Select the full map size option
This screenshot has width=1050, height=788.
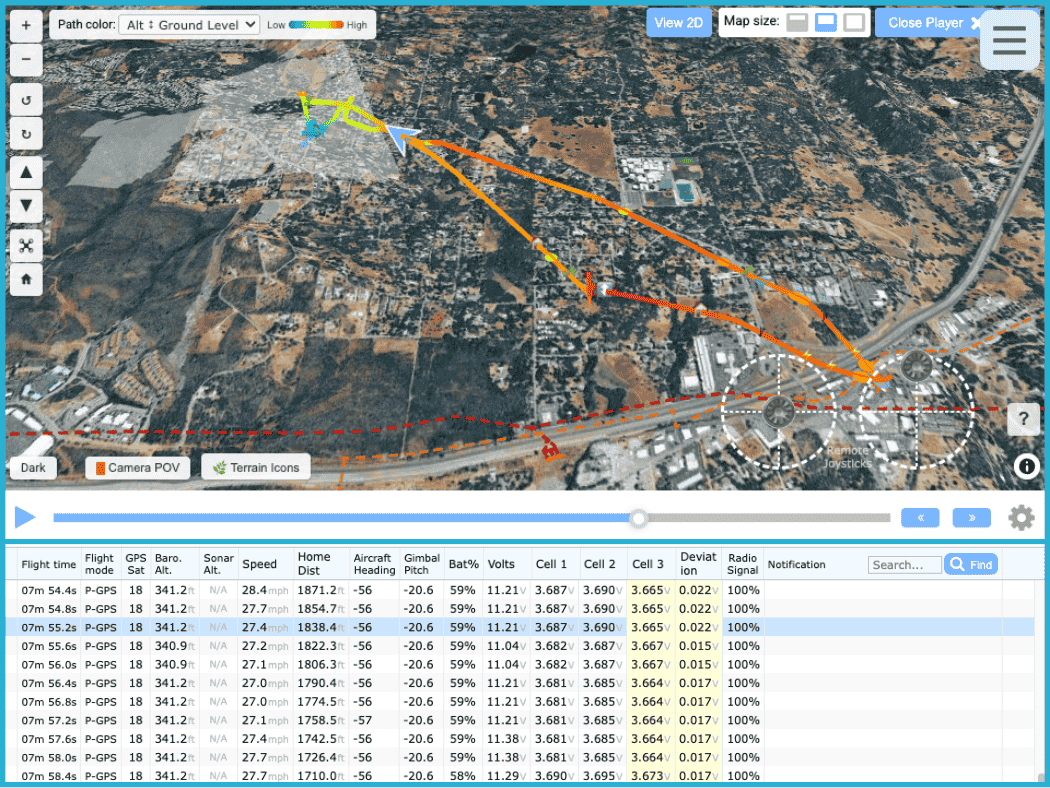[854, 23]
